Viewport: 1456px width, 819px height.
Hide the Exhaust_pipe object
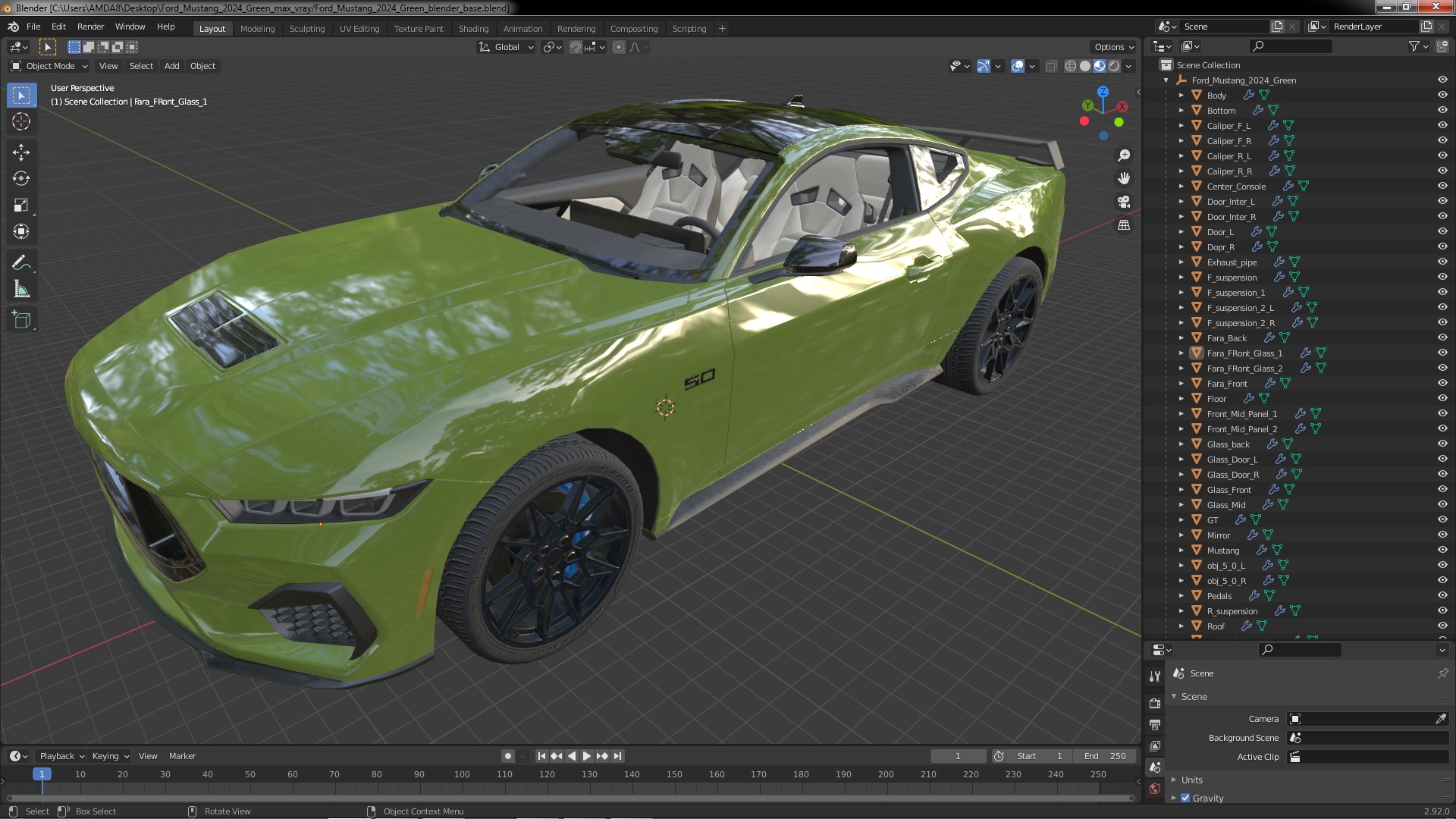click(1442, 262)
